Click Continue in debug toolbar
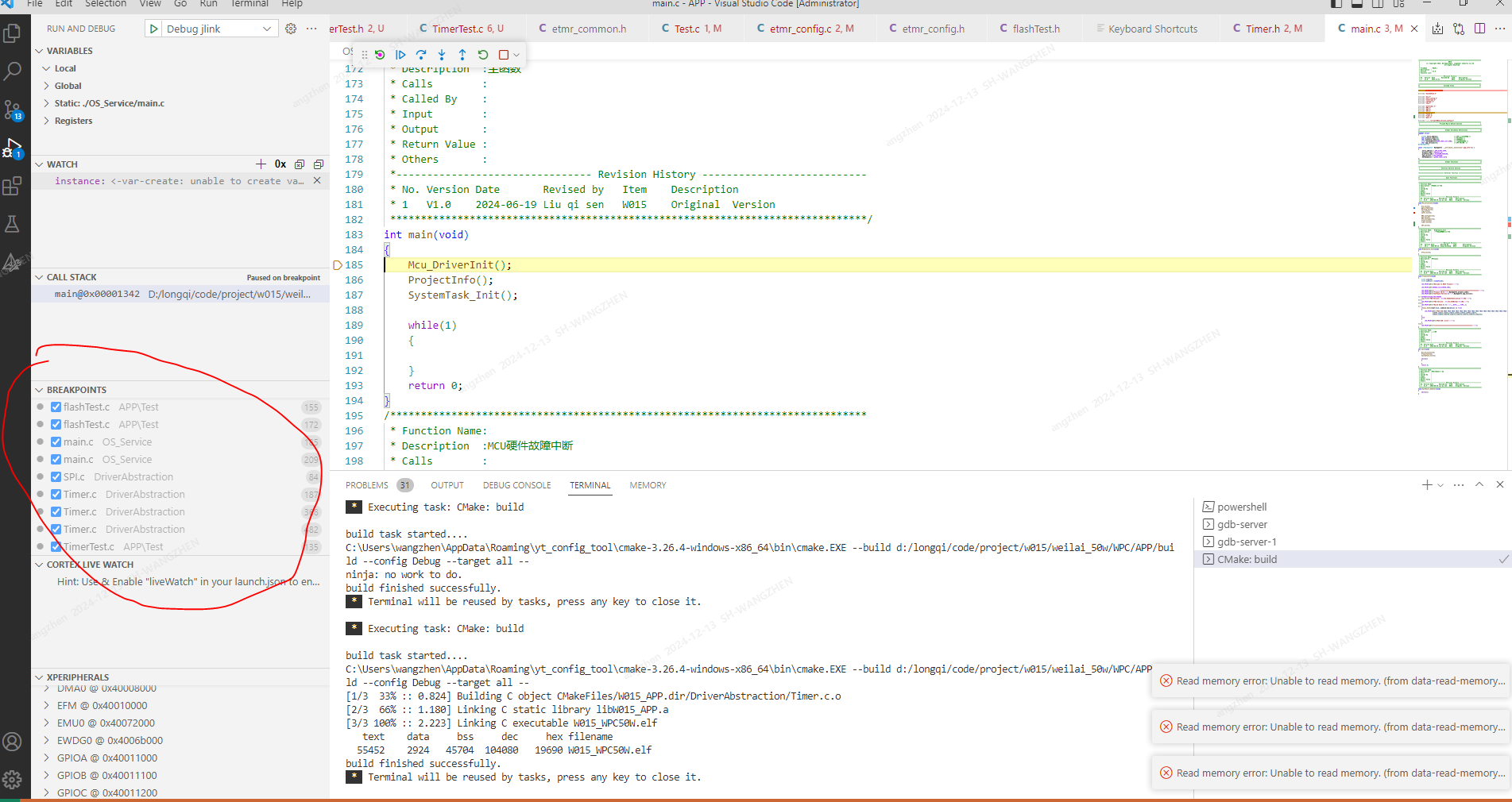The height and width of the screenshot is (802, 1512). [x=400, y=55]
